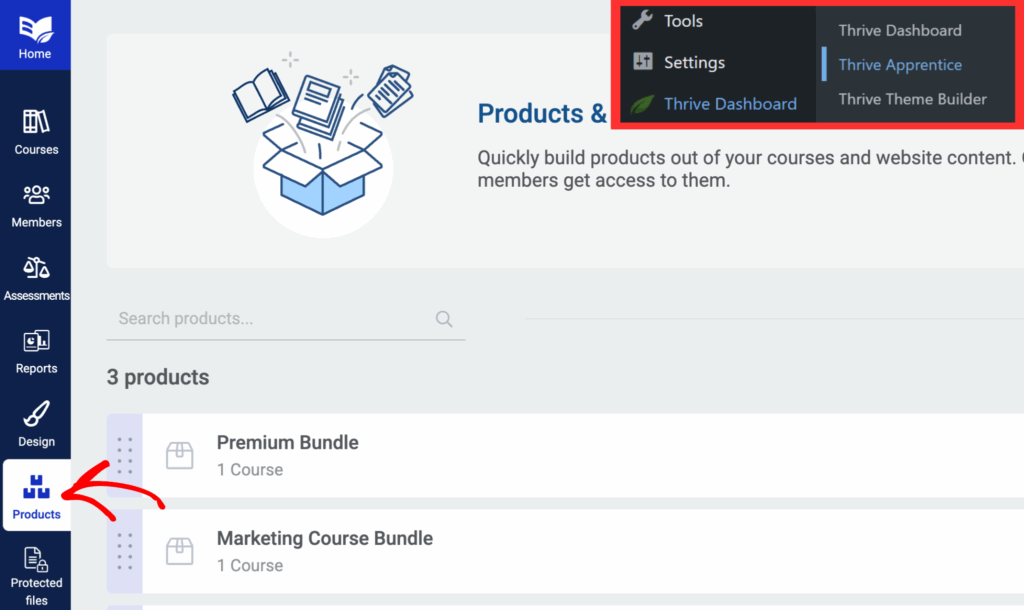
Task: Go to Members icon in sidebar
Action: pos(36,195)
